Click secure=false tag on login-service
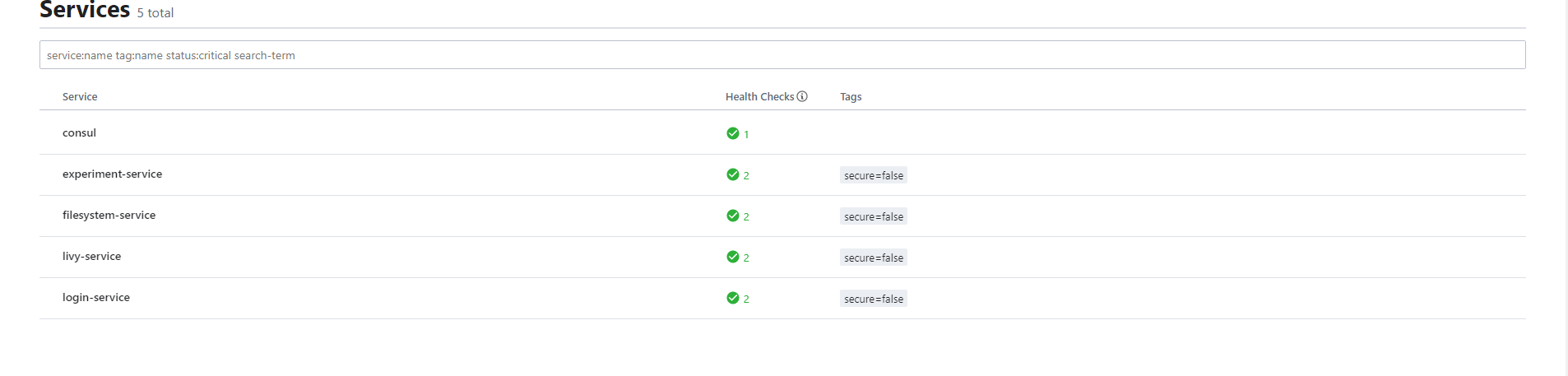The width and height of the screenshot is (1568, 376). point(873,299)
